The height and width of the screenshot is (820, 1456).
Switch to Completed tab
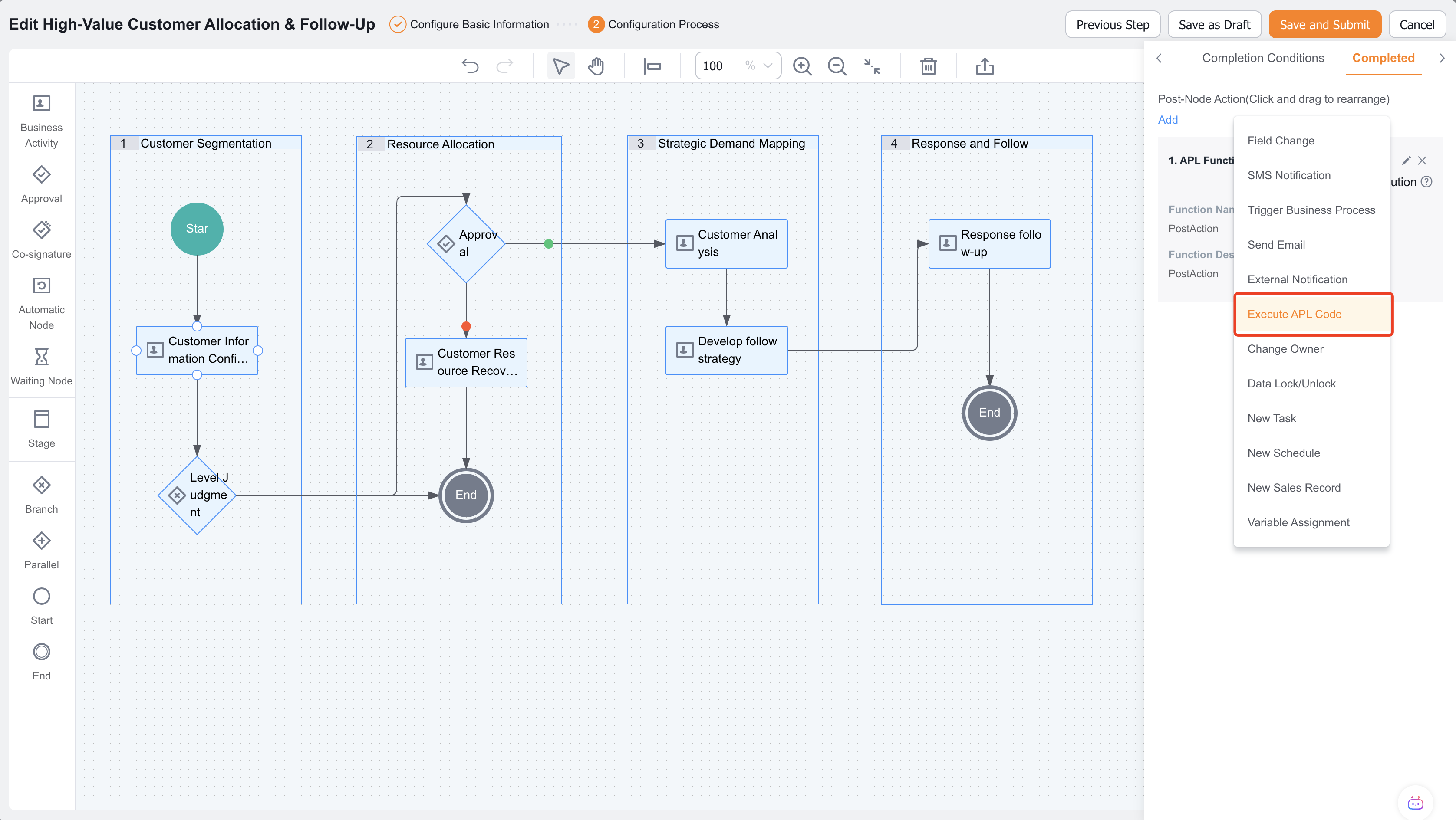coord(1383,58)
